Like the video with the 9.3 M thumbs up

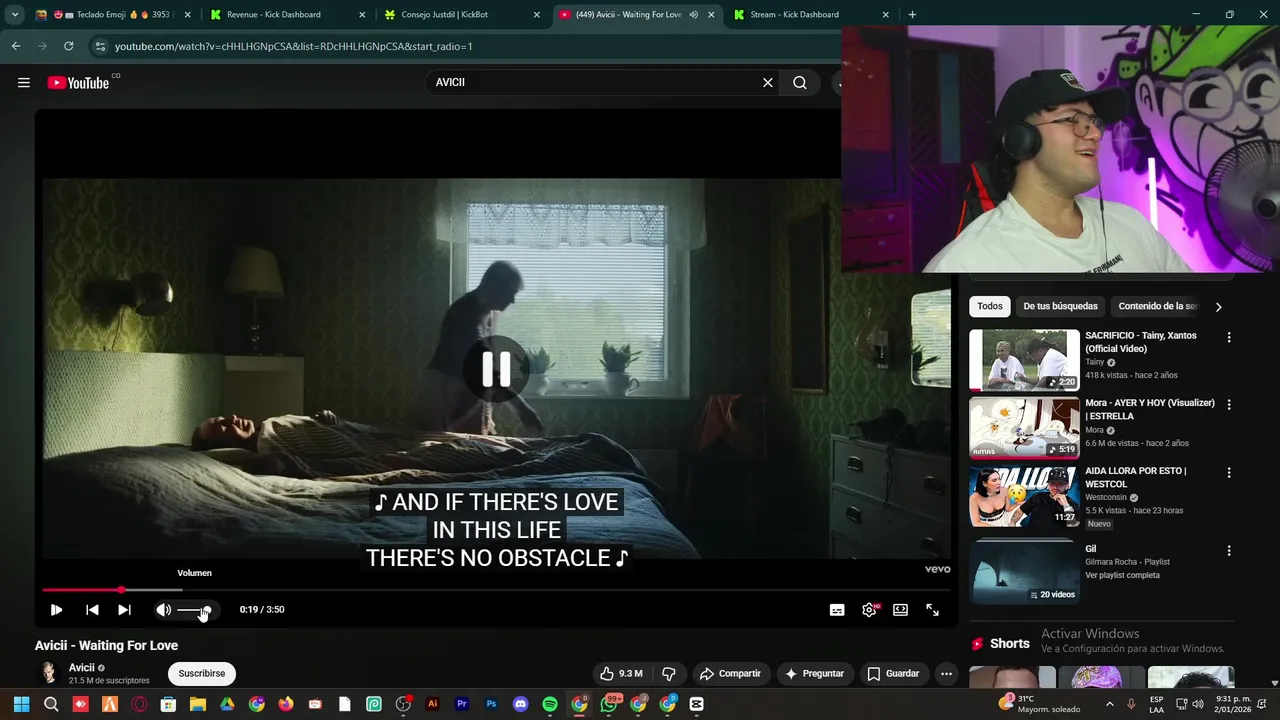point(621,674)
